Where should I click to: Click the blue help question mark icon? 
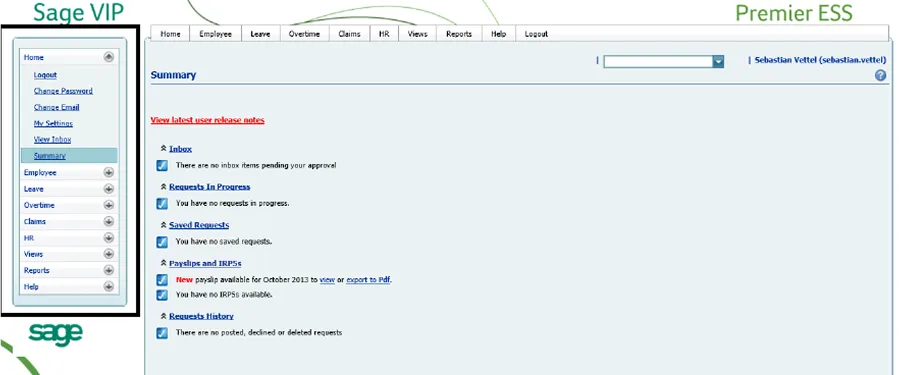tap(880, 75)
